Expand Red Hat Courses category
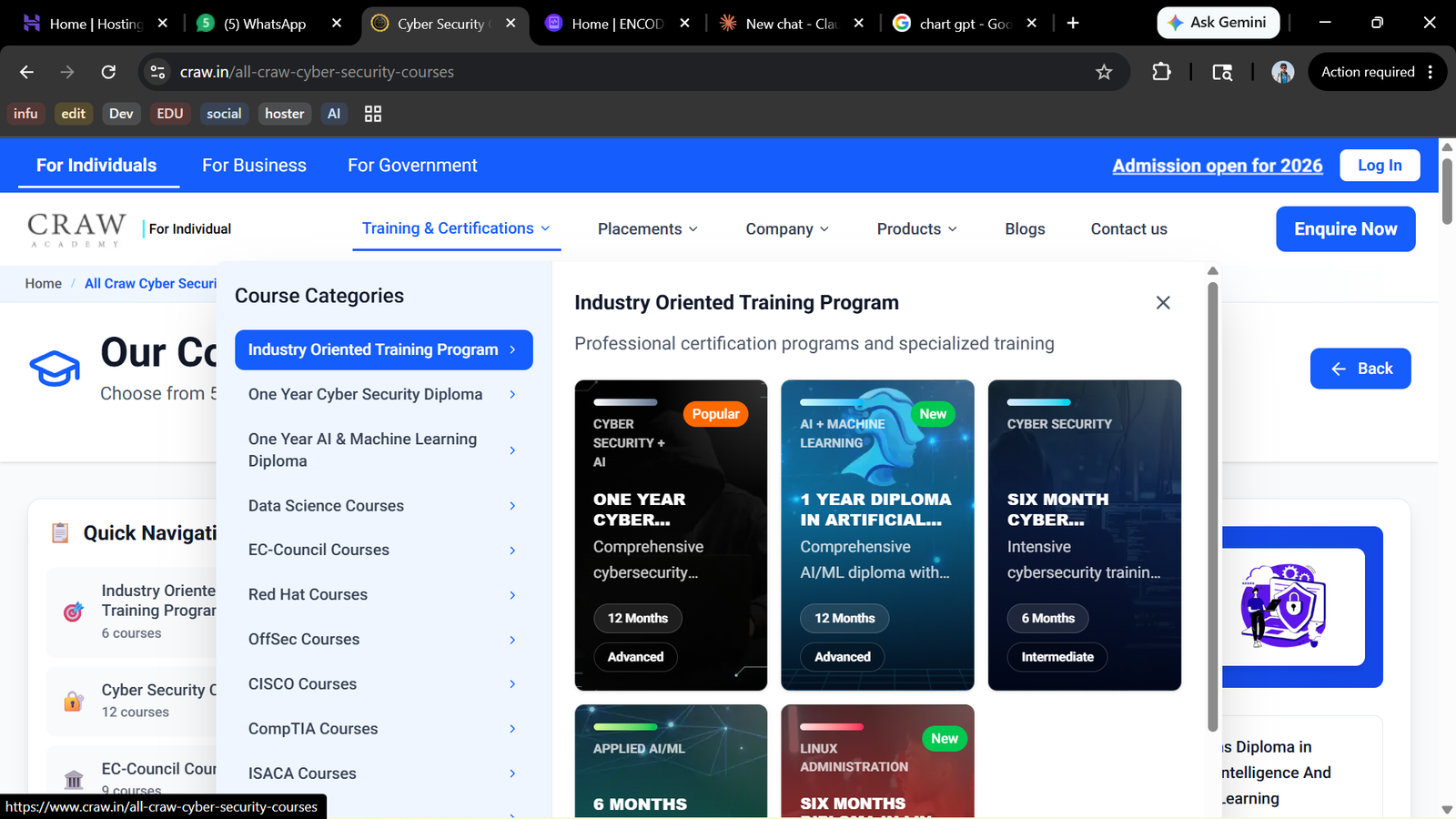Screen dimensions: 1456x819 [x=383, y=595]
